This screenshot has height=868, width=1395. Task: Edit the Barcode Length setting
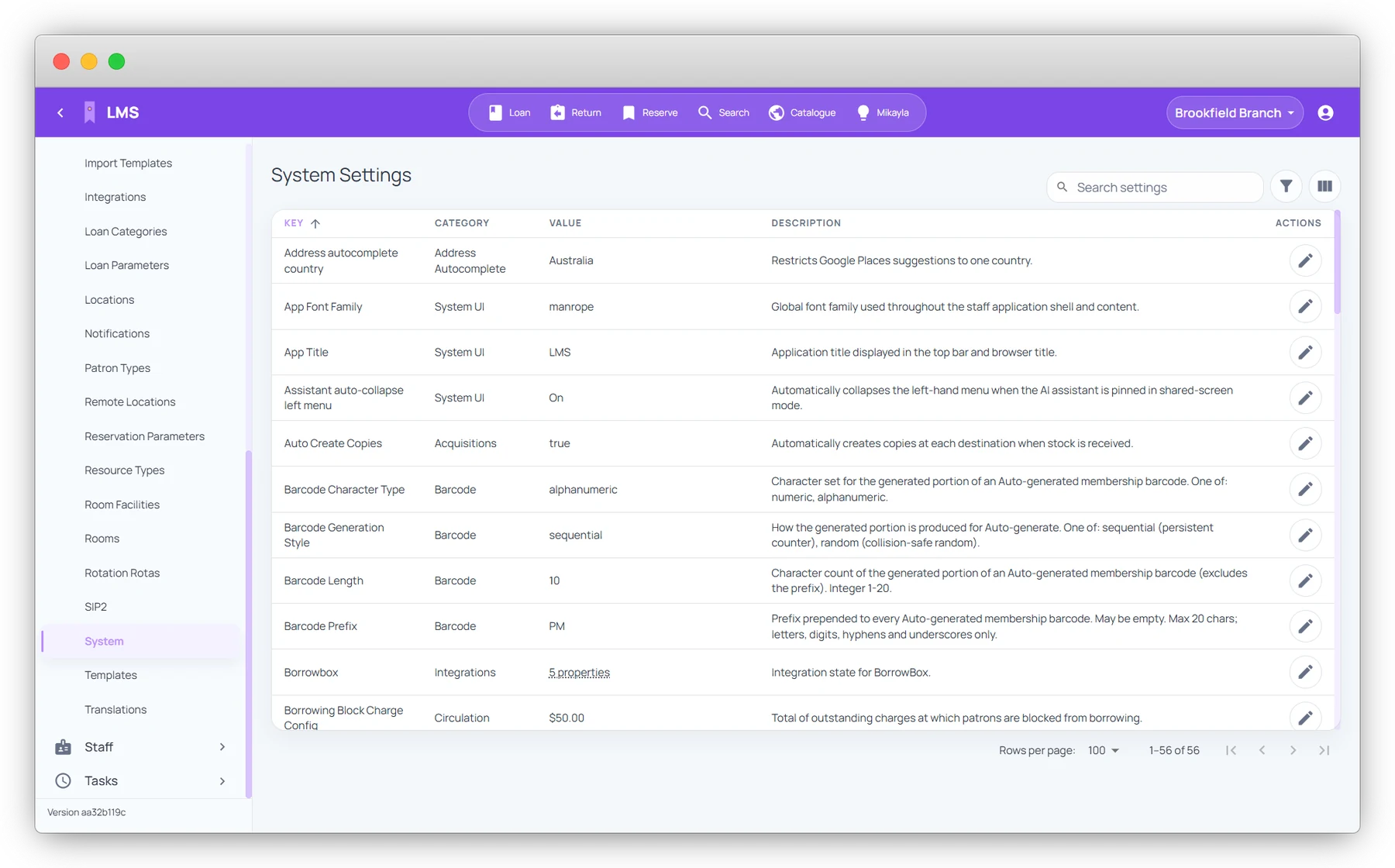(1305, 580)
